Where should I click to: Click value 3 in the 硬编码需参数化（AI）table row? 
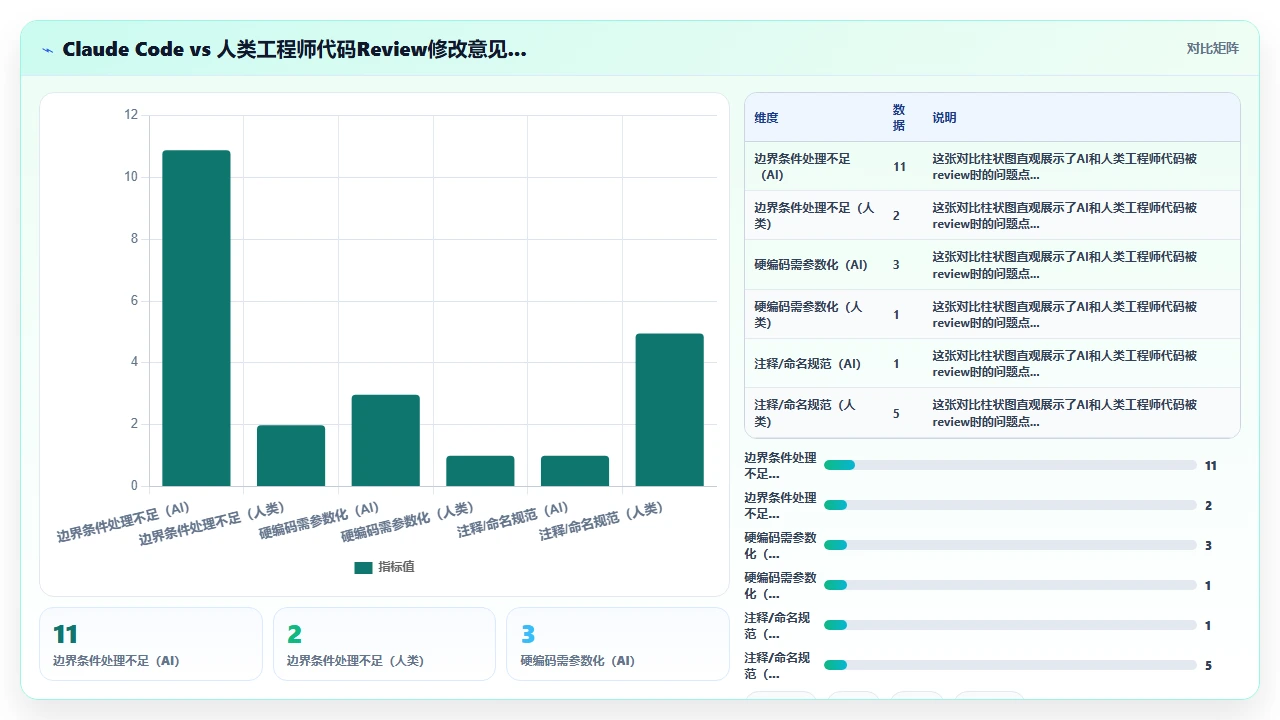[x=896, y=265]
